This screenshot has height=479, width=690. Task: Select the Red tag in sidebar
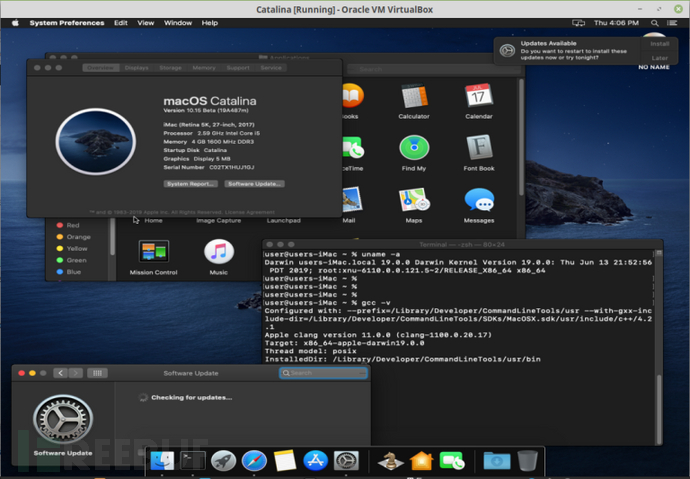point(68,225)
